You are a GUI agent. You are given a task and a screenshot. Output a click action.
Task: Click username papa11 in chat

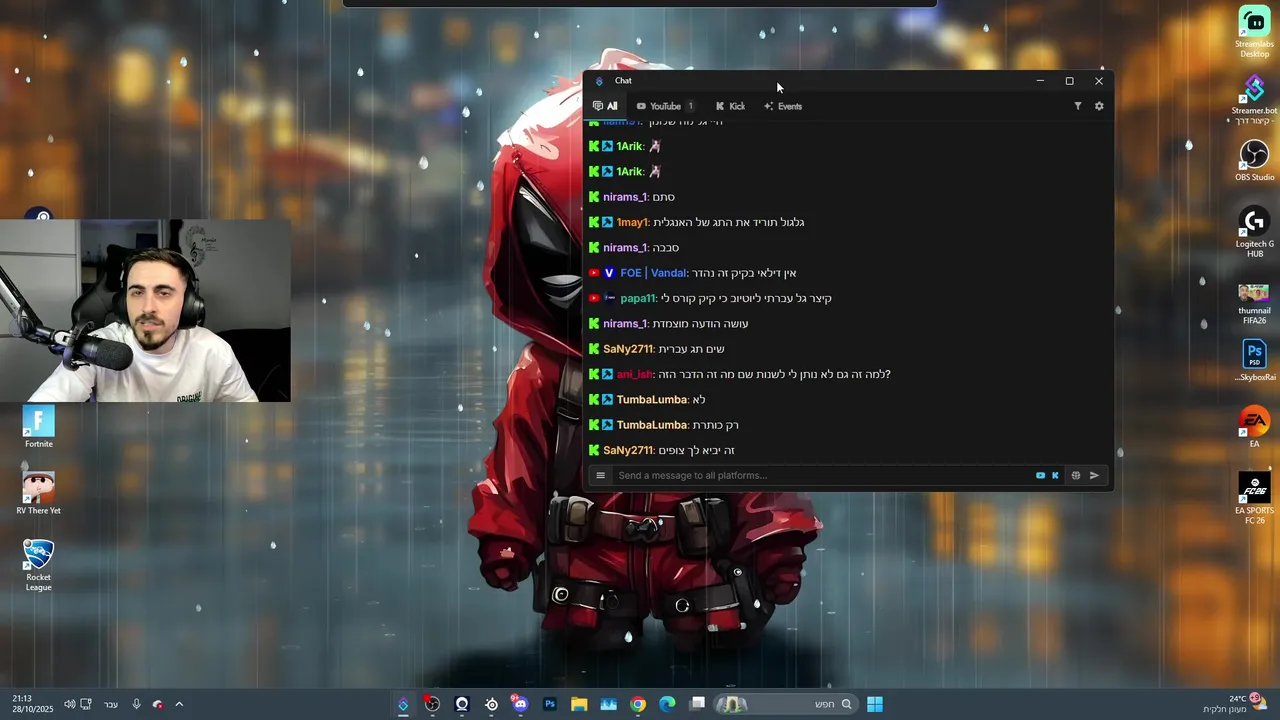click(x=637, y=298)
